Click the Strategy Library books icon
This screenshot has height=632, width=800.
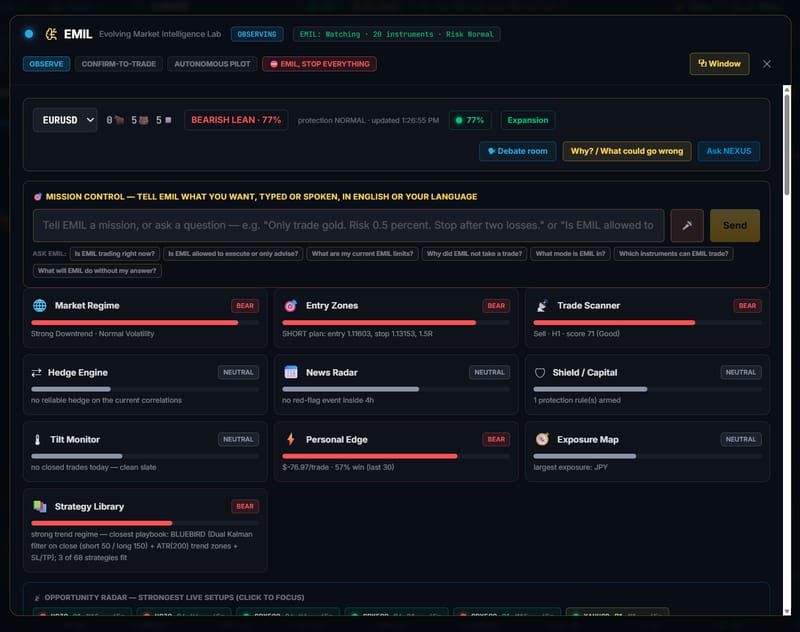pos(40,506)
